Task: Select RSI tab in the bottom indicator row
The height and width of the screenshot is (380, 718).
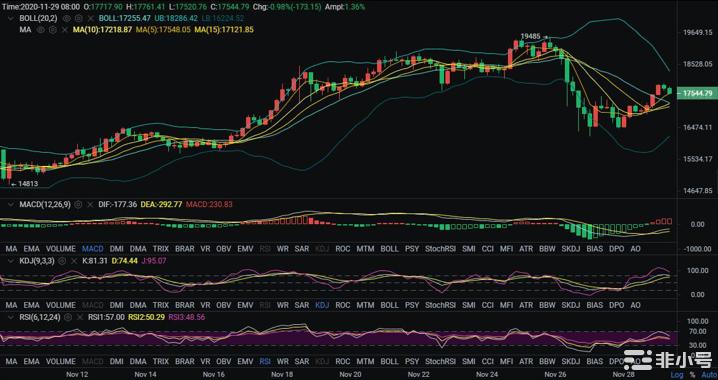Action: (x=265, y=361)
